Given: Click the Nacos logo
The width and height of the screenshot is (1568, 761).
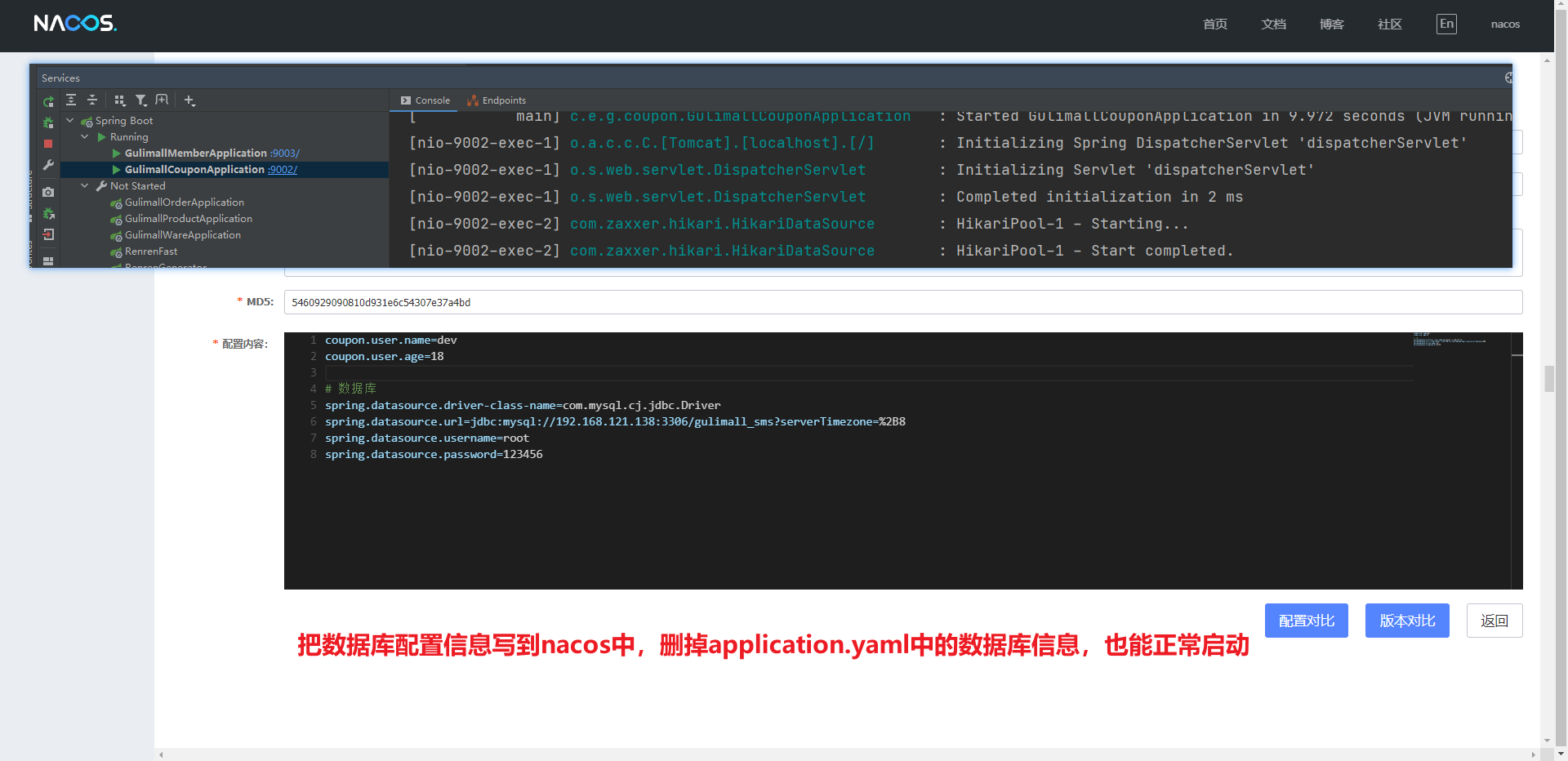Looking at the screenshot, I should pos(75,24).
